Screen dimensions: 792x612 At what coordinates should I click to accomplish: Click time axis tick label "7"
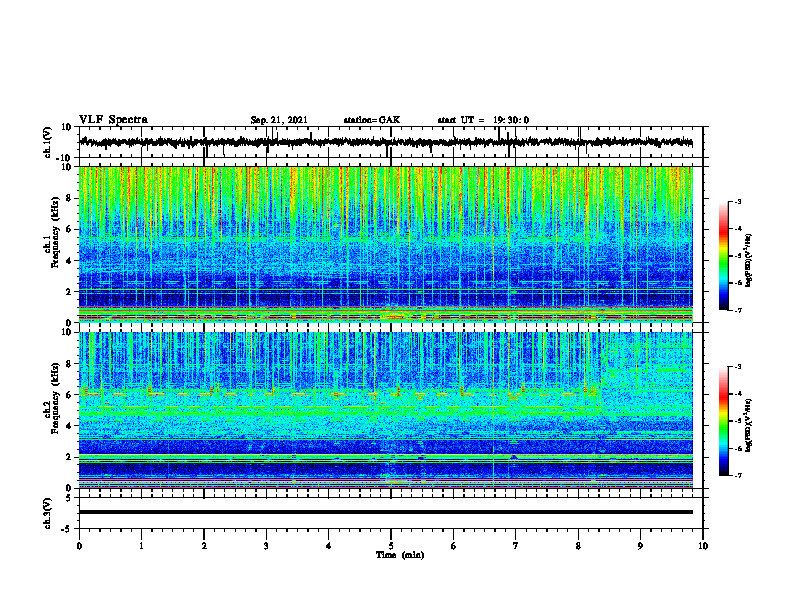click(516, 546)
